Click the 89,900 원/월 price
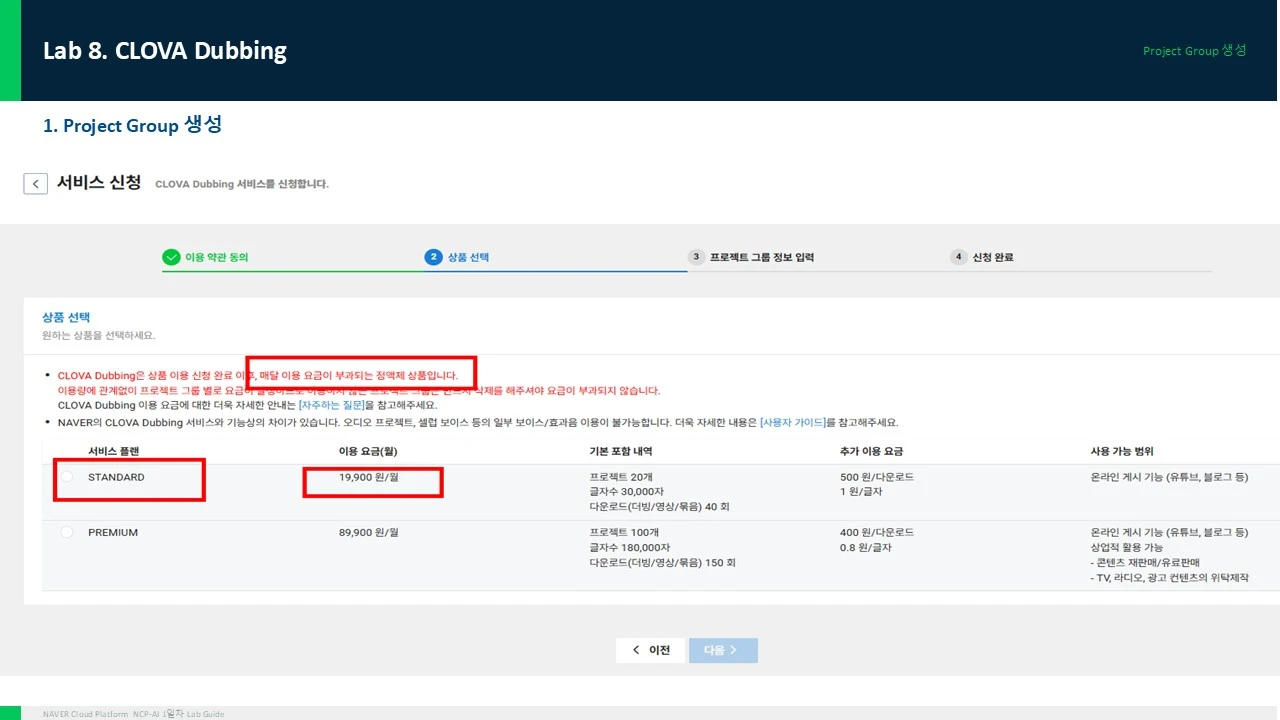Screen dimensions: 1280x720 pyautogui.click(x=369, y=532)
